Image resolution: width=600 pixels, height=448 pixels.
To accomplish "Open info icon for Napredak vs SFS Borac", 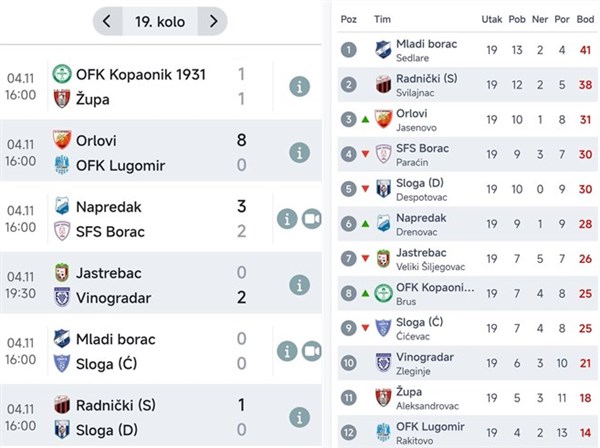I will (287, 218).
